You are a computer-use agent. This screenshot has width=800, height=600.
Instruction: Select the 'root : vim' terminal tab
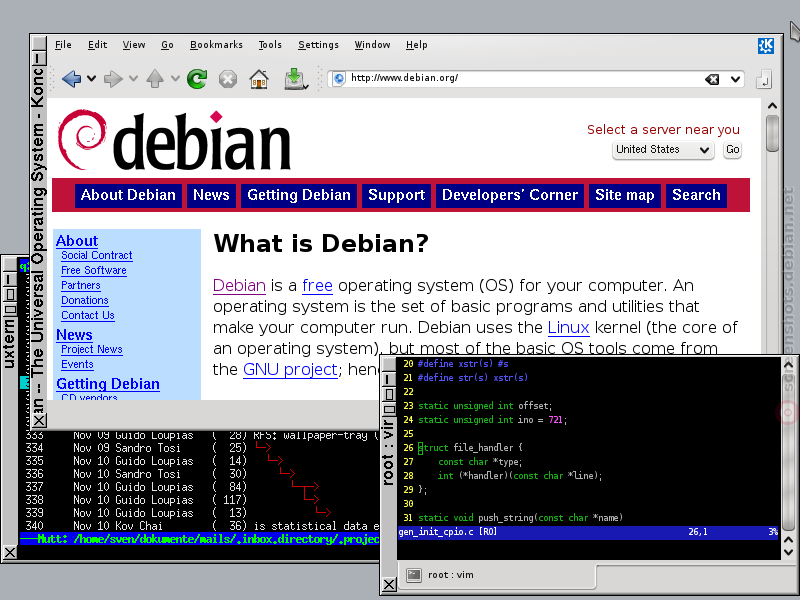tap(496, 575)
